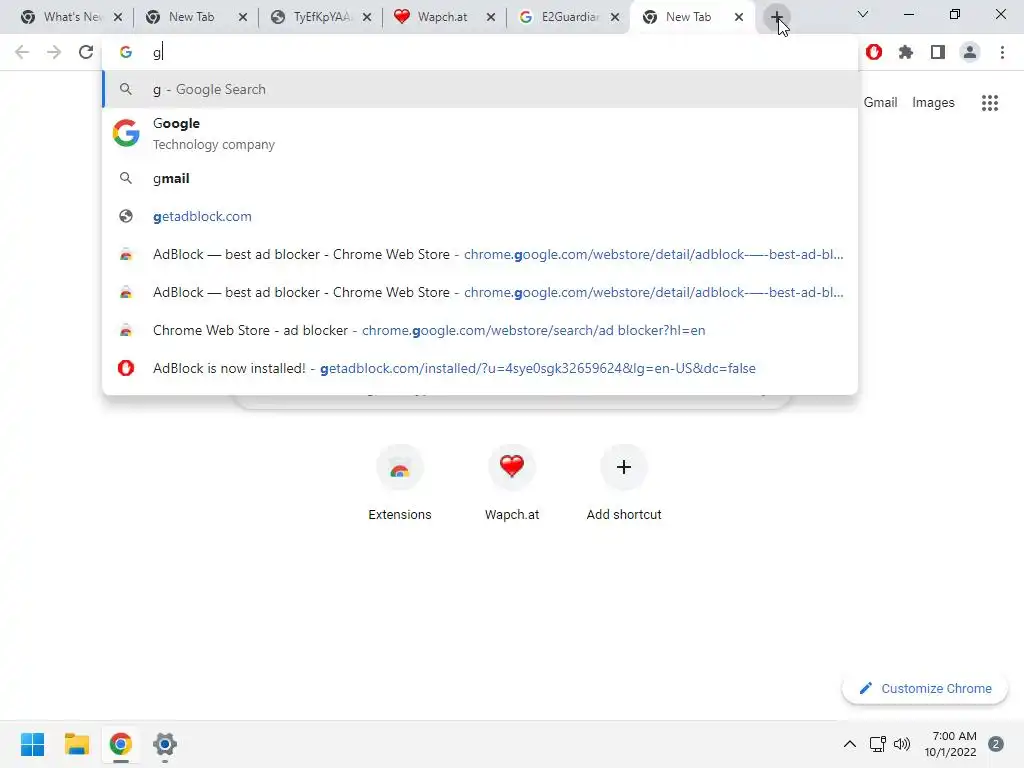This screenshot has height=768, width=1024.
Task: Open the Images link
Action: pos(933,103)
